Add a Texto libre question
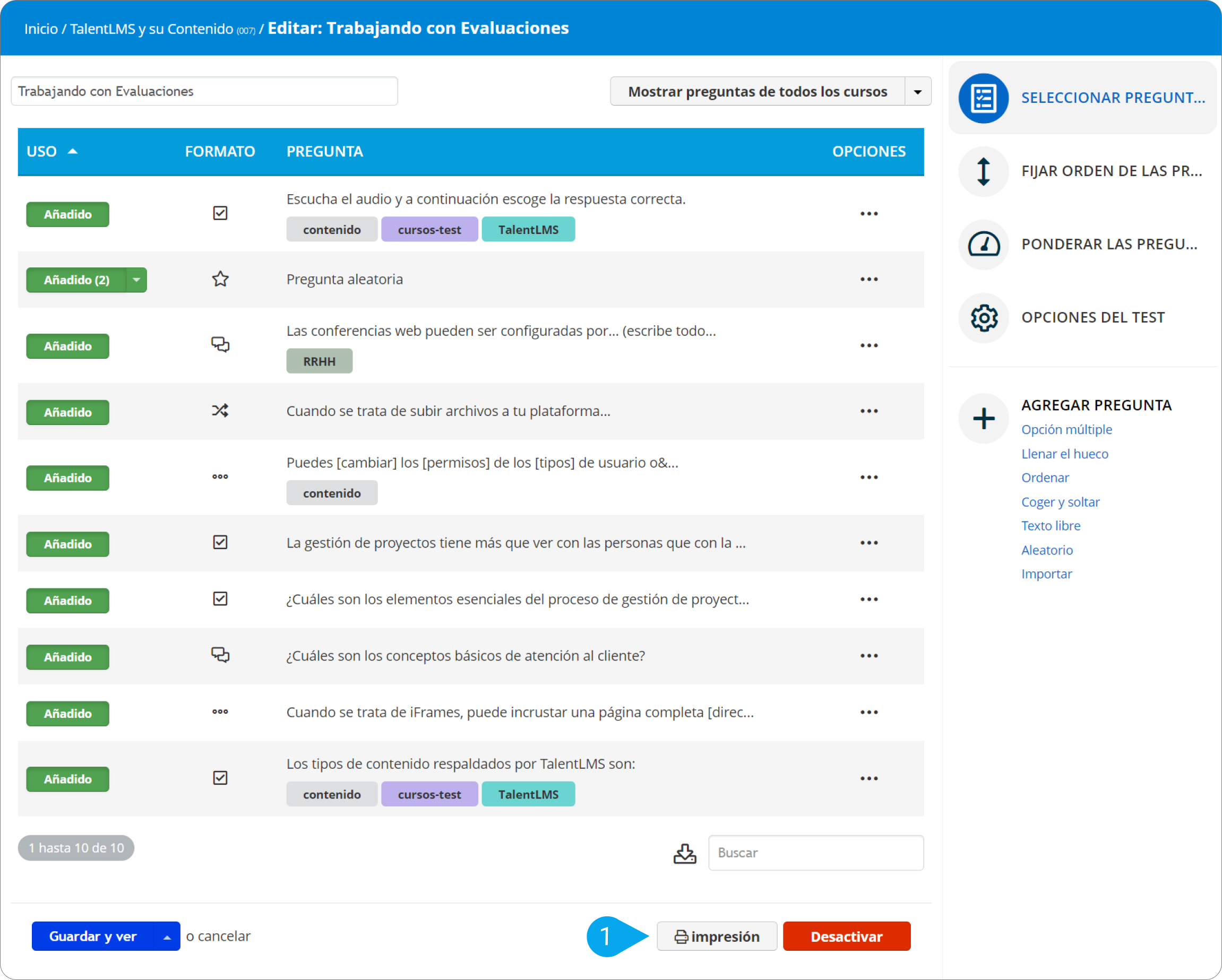The width and height of the screenshot is (1222, 980). pyautogui.click(x=1050, y=526)
